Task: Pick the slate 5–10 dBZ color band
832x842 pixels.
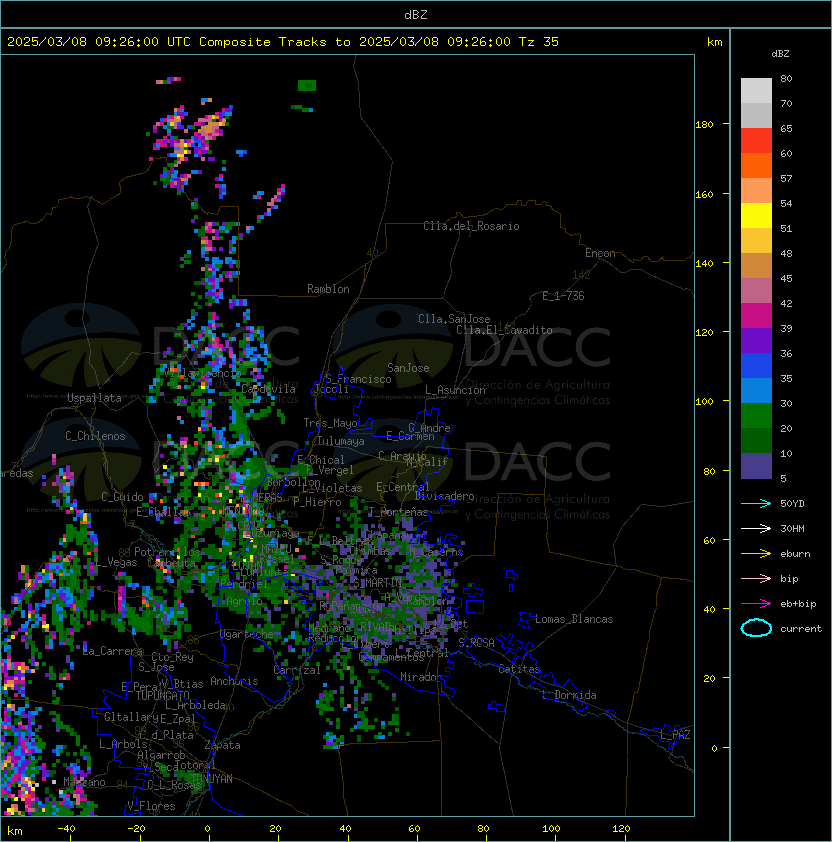Action: 756,466
